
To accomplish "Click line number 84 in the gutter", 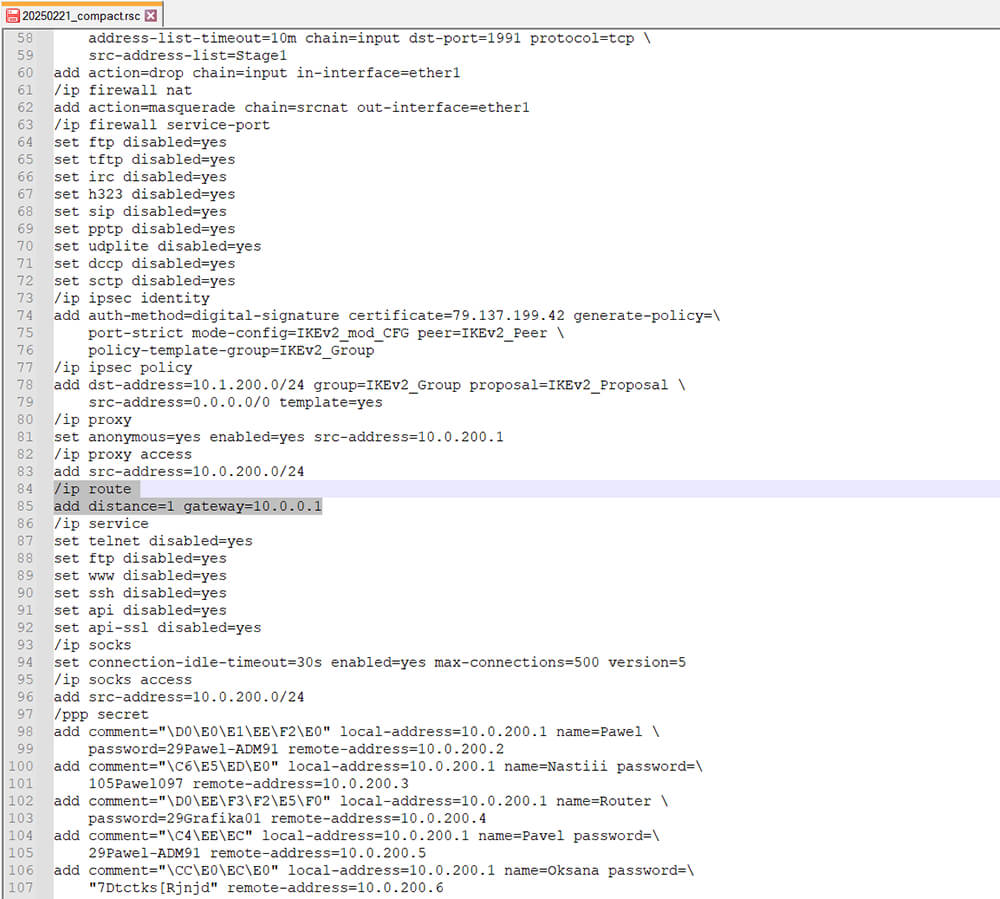I will point(25,489).
